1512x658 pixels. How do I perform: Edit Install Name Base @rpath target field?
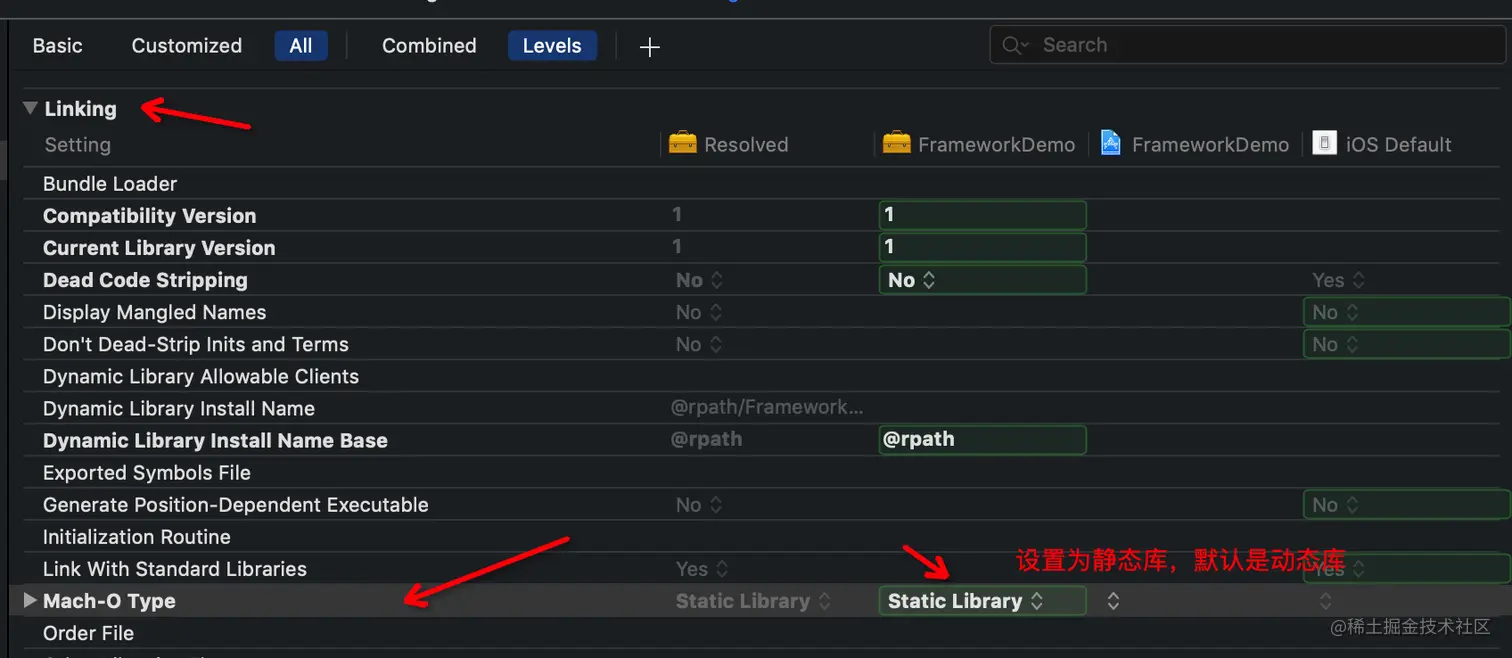982,440
